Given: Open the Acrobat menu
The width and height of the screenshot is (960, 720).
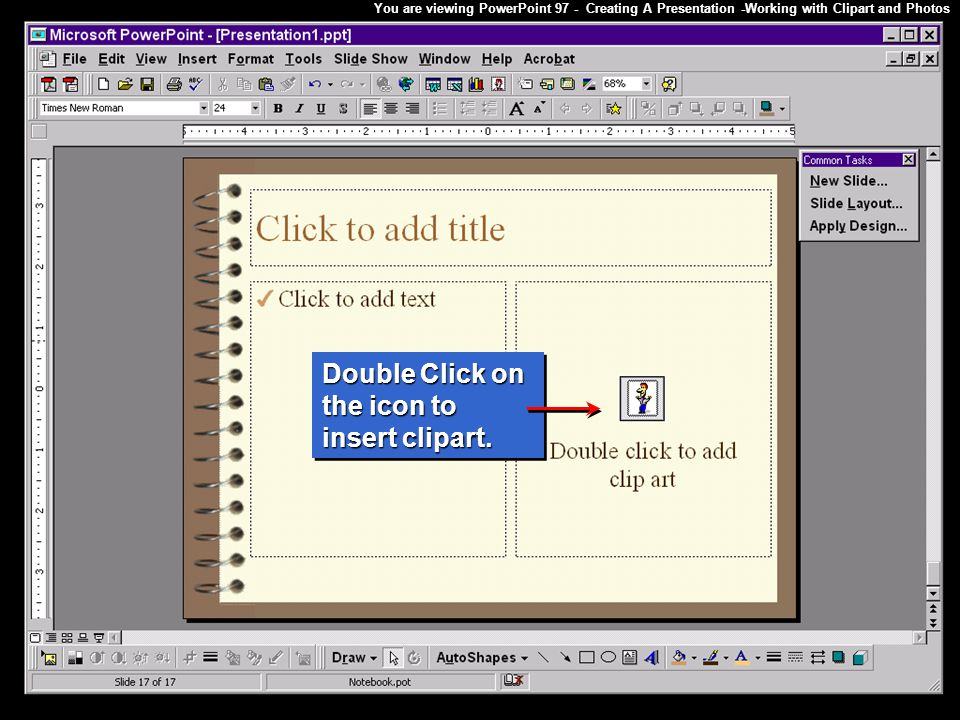Looking at the screenshot, I should coord(549,59).
